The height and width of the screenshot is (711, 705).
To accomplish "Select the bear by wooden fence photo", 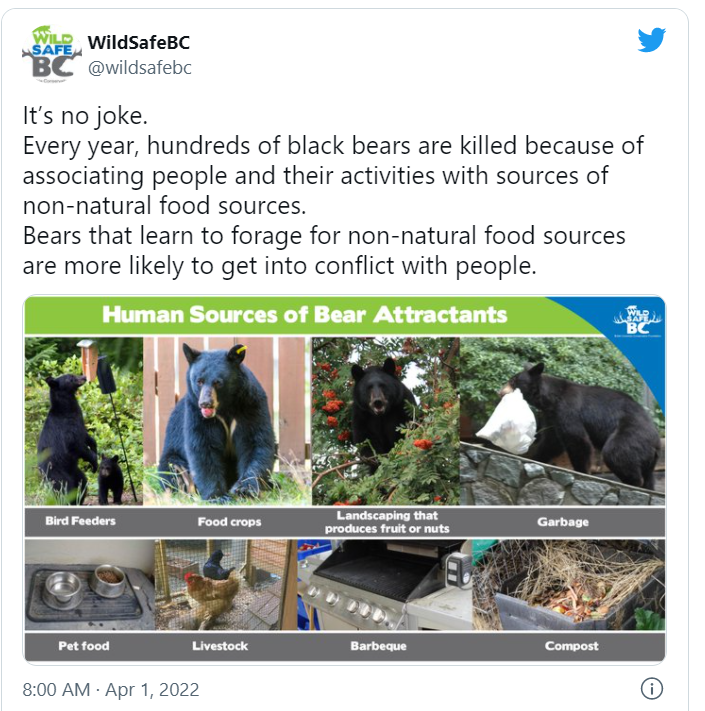I will [x=227, y=421].
